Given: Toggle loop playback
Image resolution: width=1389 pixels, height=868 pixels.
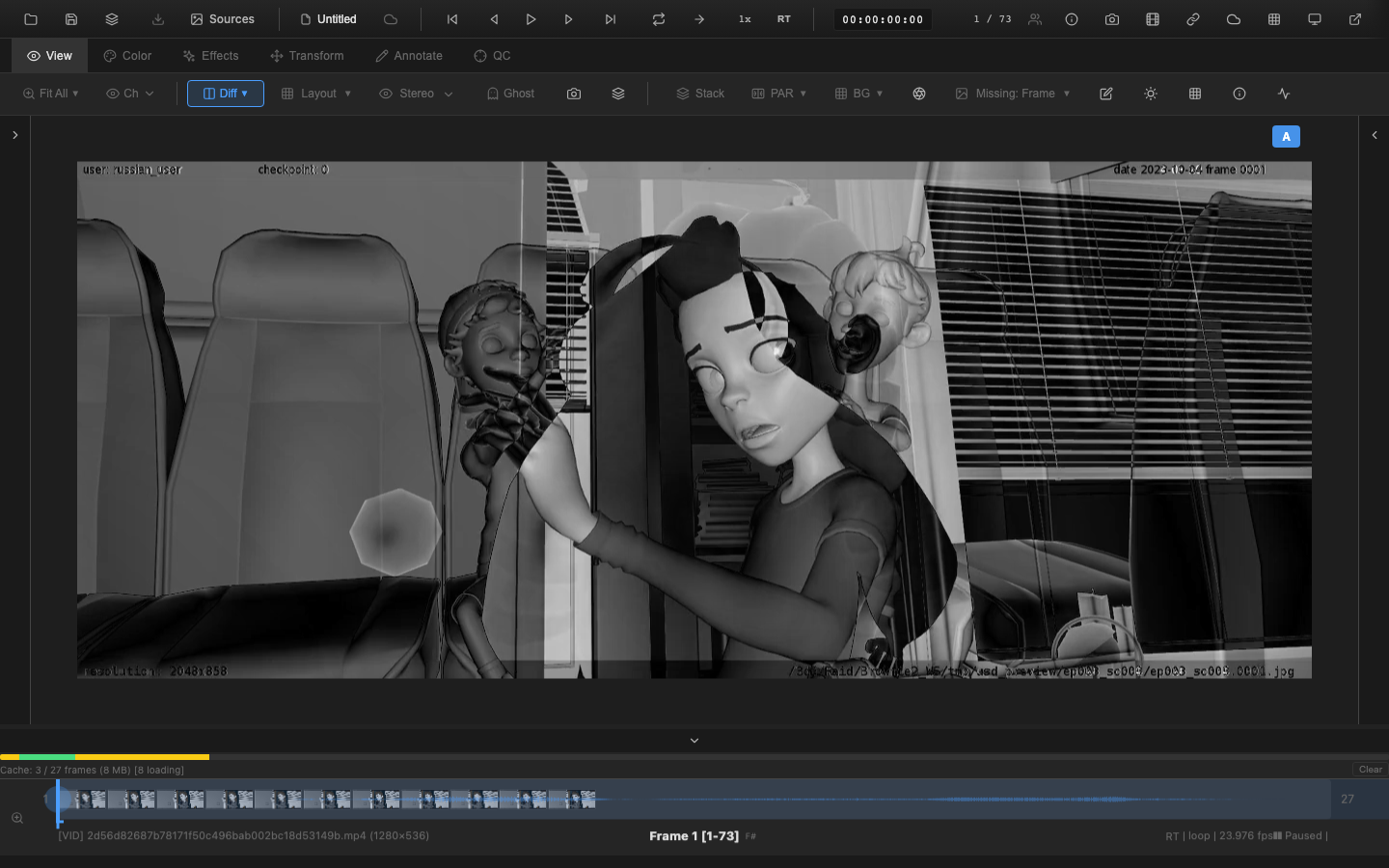Looking at the screenshot, I should point(659,19).
